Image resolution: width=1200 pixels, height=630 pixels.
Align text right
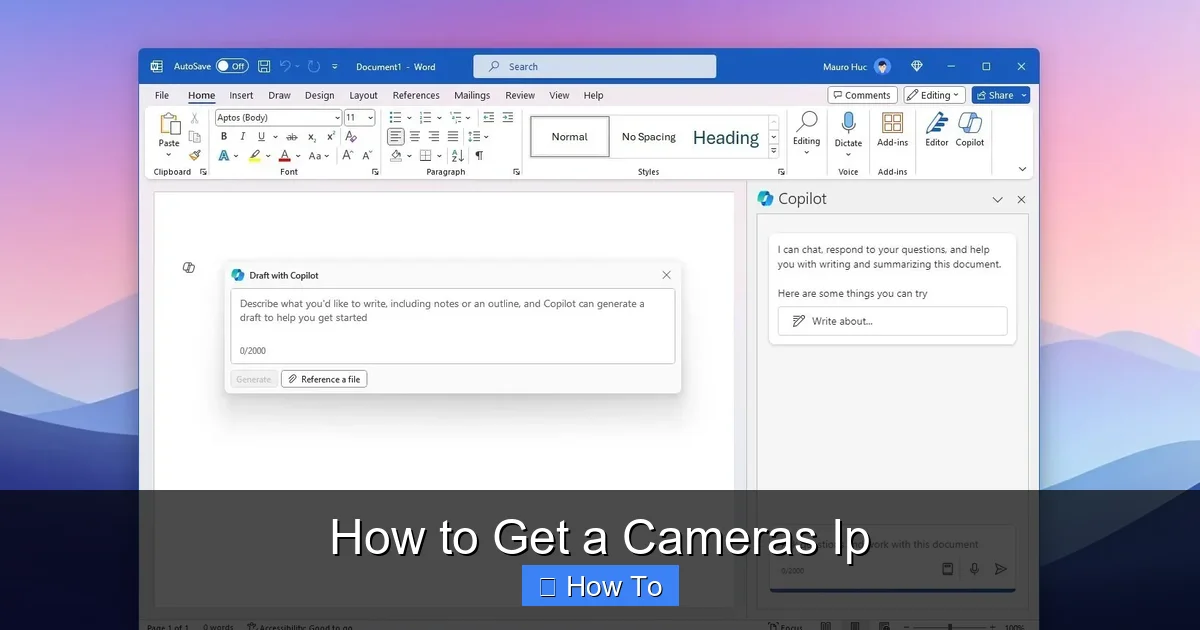pos(434,137)
